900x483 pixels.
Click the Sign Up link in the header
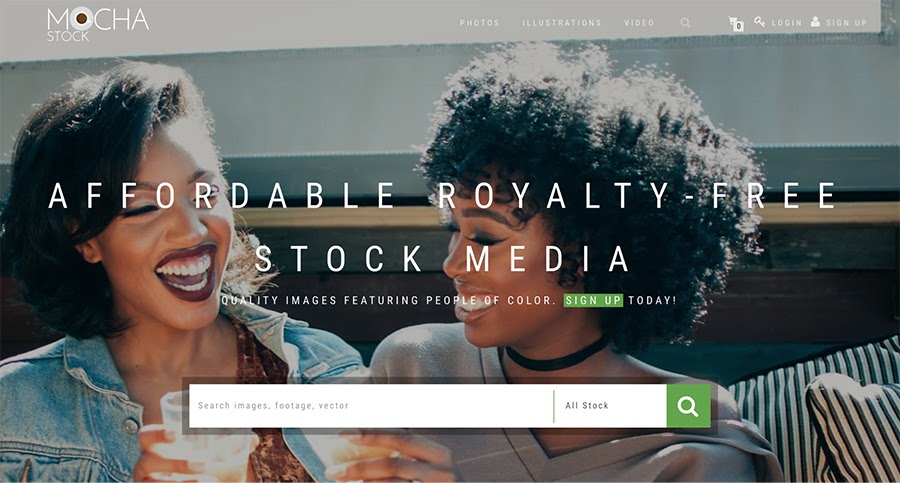[846, 23]
